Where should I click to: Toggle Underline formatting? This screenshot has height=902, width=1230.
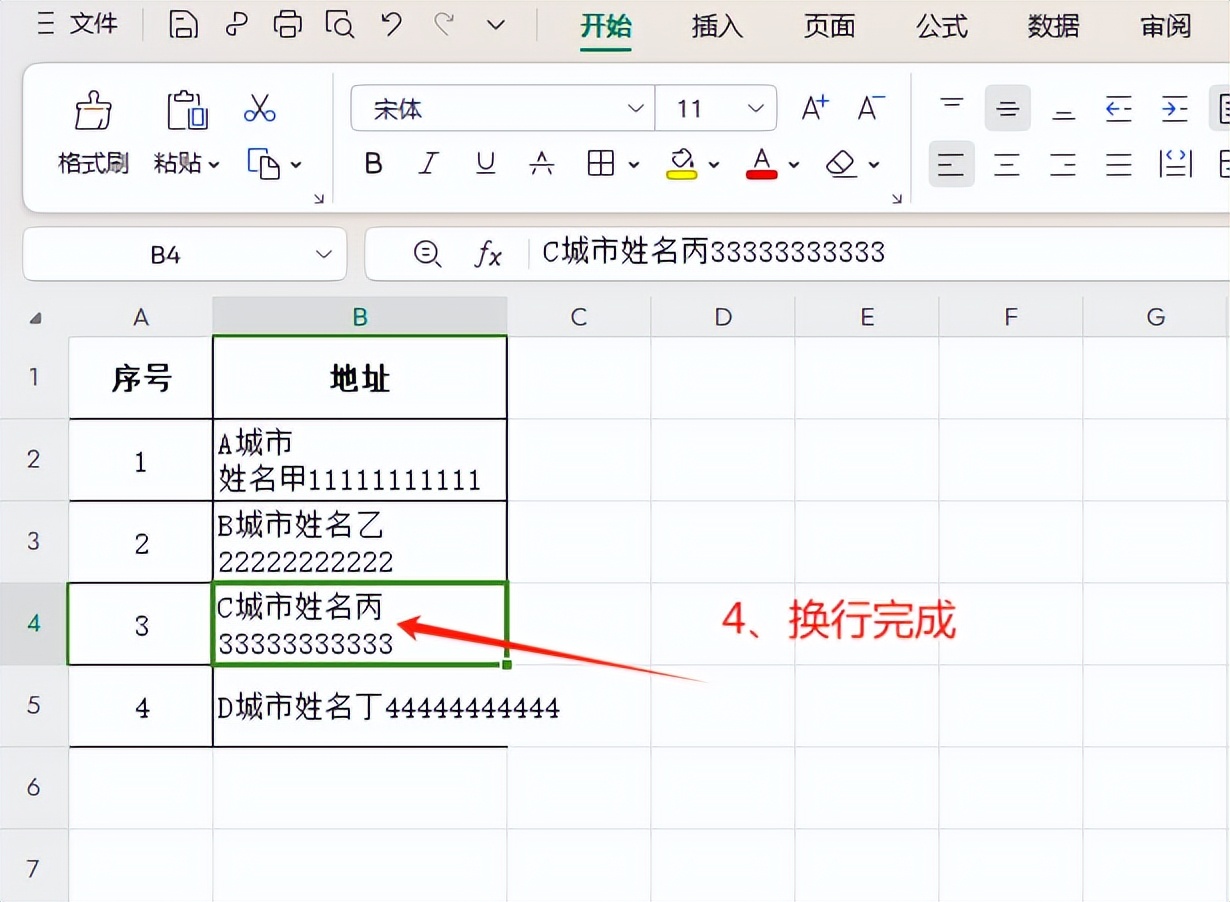tap(486, 164)
